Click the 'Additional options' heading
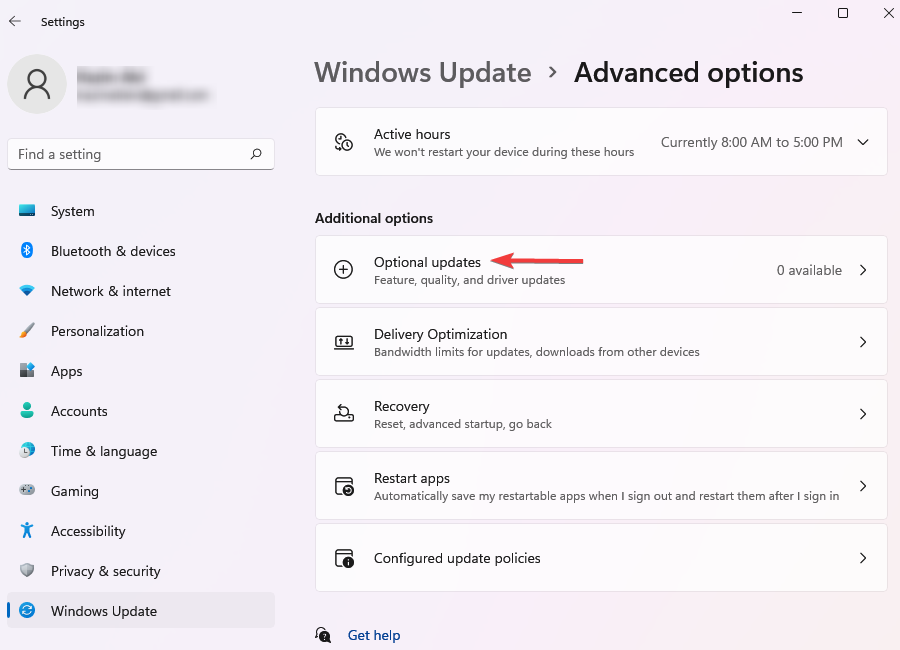Screen dimensions: 900x650 [x=374, y=218]
